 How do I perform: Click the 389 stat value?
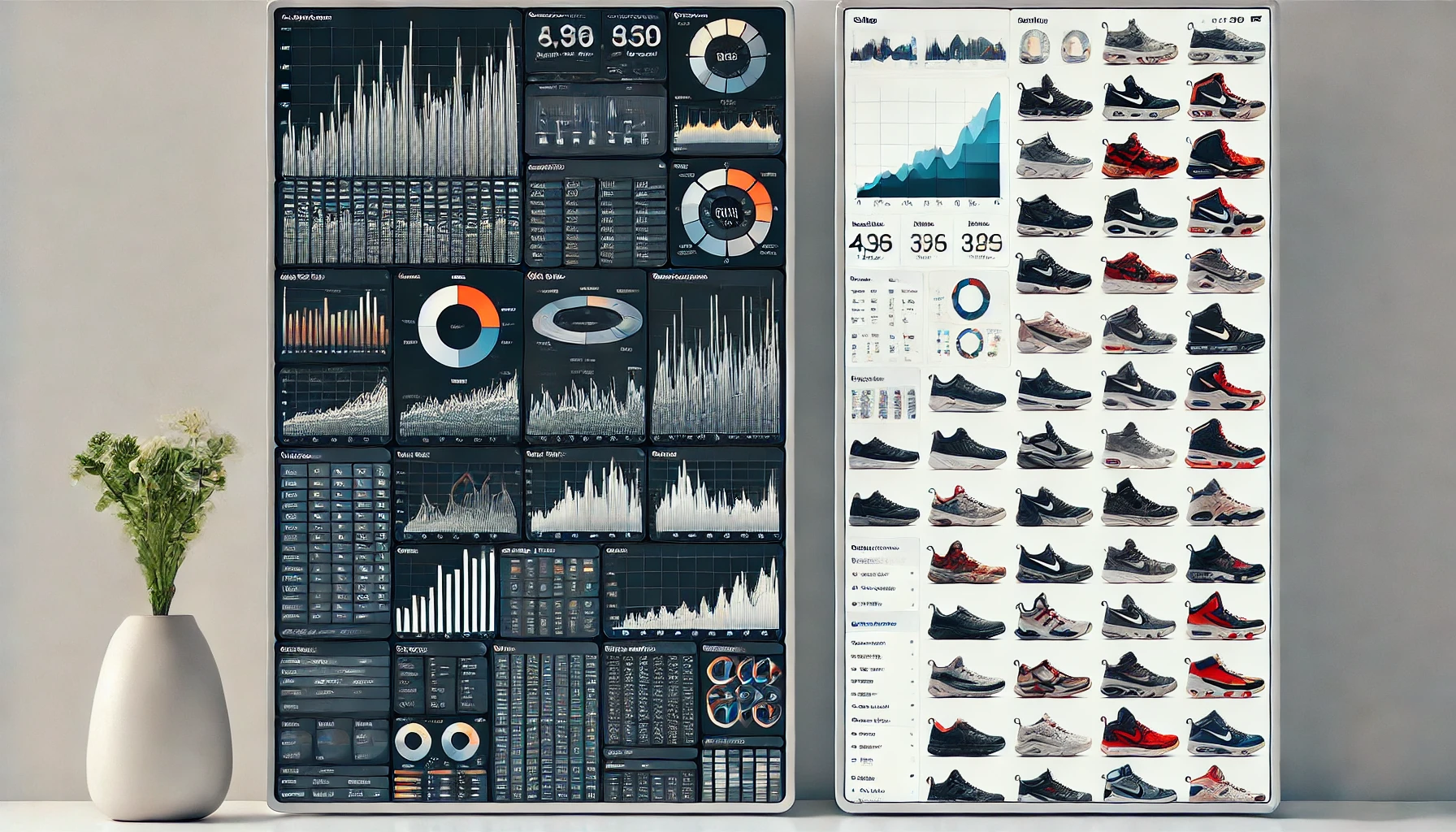coord(981,243)
